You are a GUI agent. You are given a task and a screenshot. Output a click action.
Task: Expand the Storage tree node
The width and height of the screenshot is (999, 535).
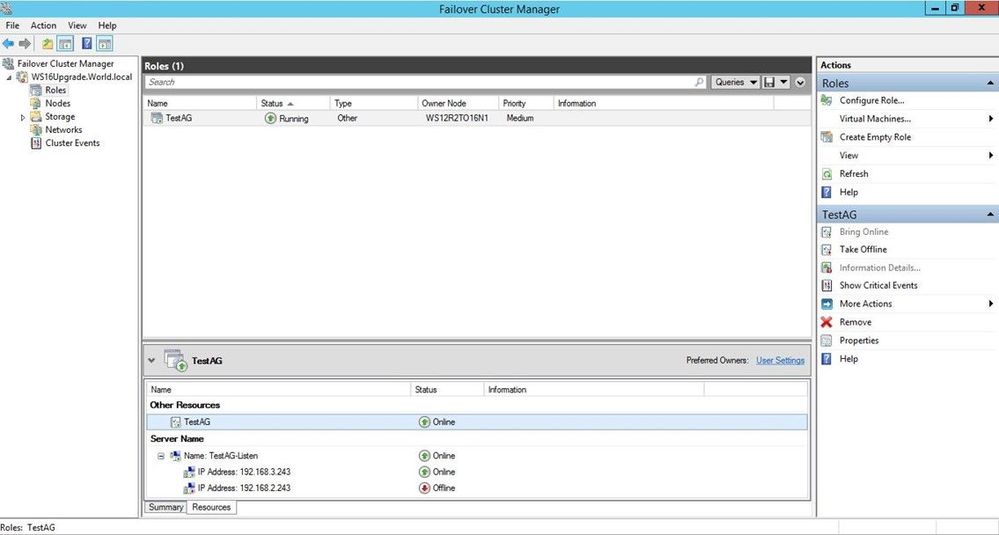click(x=23, y=117)
